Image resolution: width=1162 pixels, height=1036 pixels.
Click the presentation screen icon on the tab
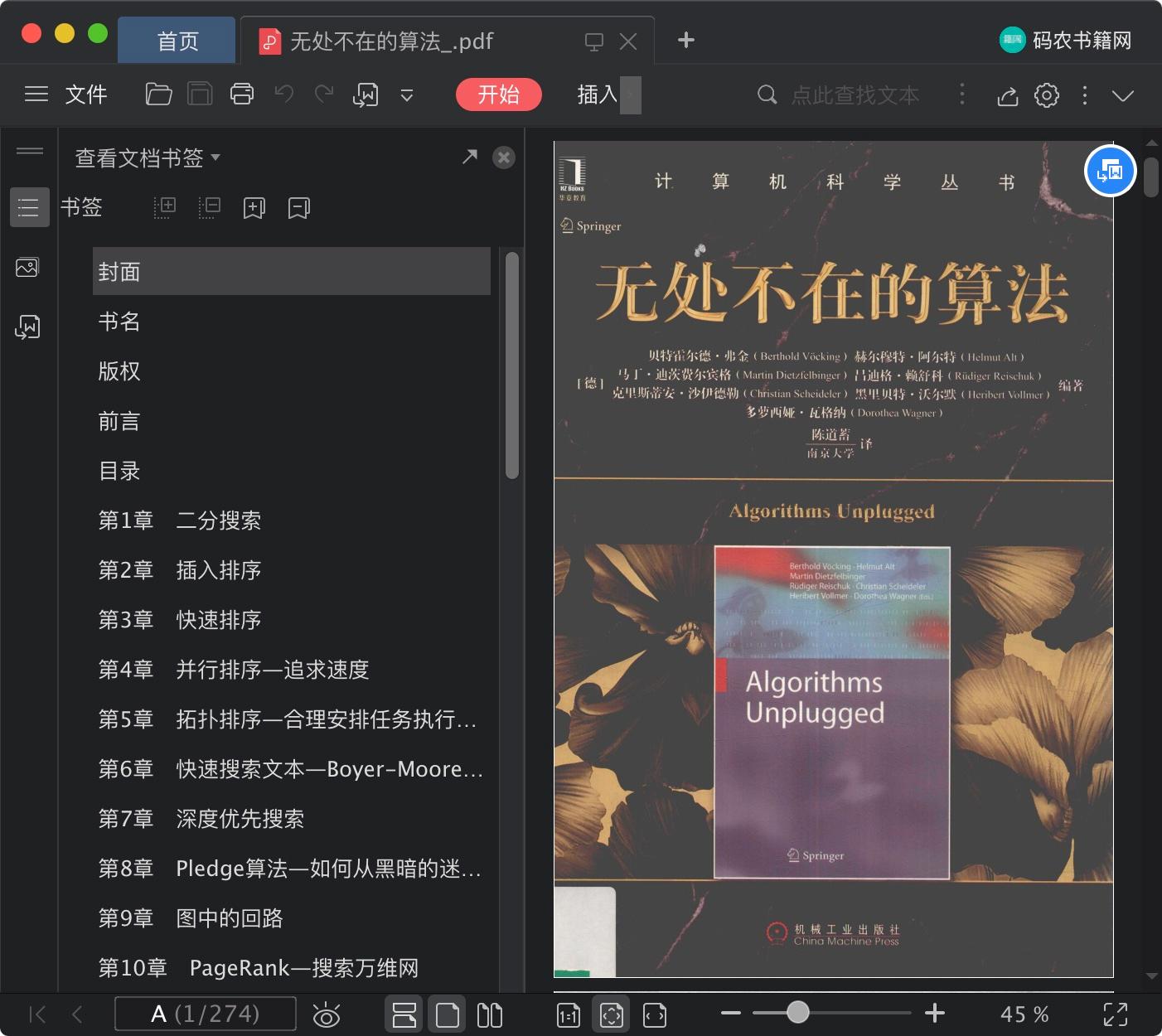(x=593, y=41)
